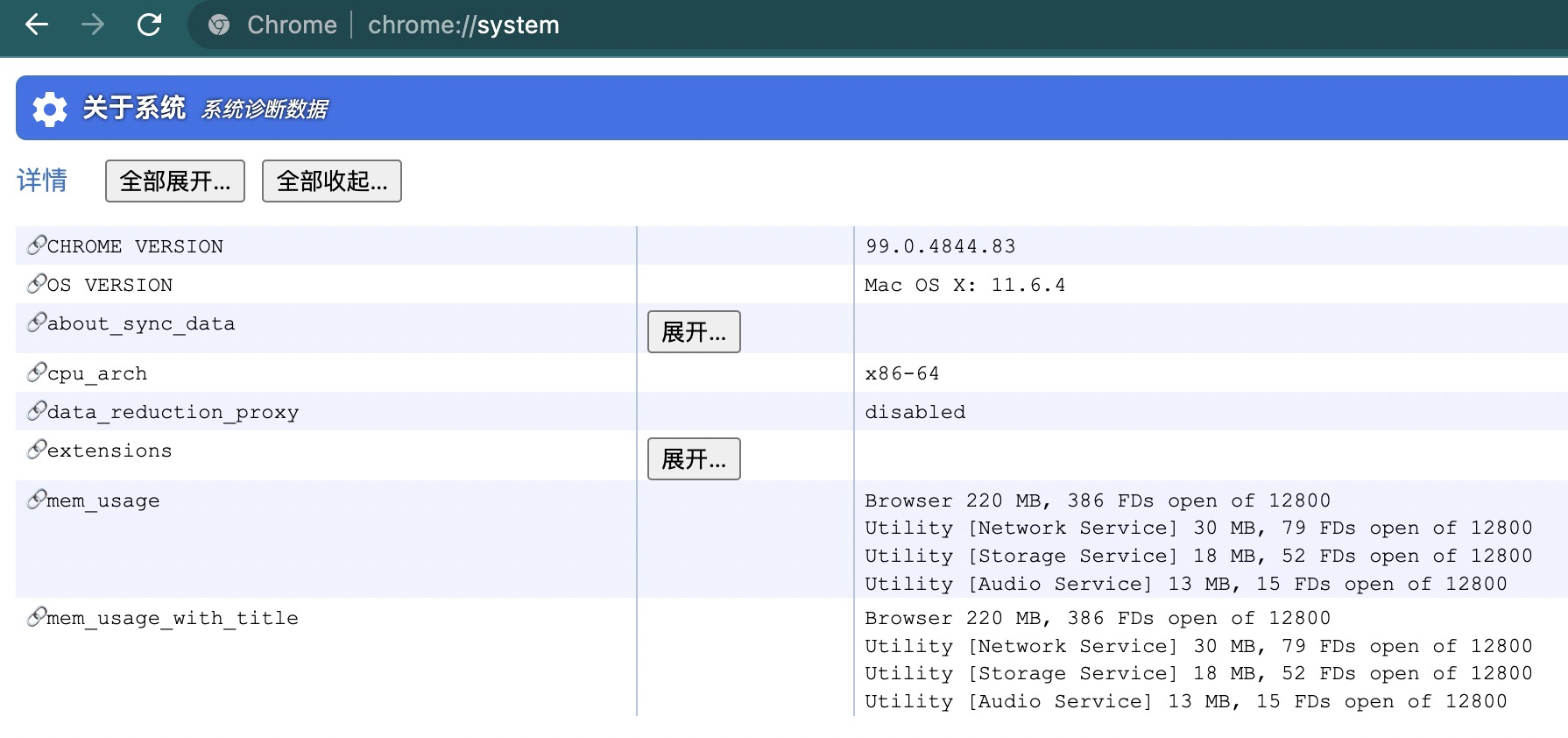Click the 关于系统 page title
The height and width of the screenshot is (738, 1568).
click(x=134, y=109)
